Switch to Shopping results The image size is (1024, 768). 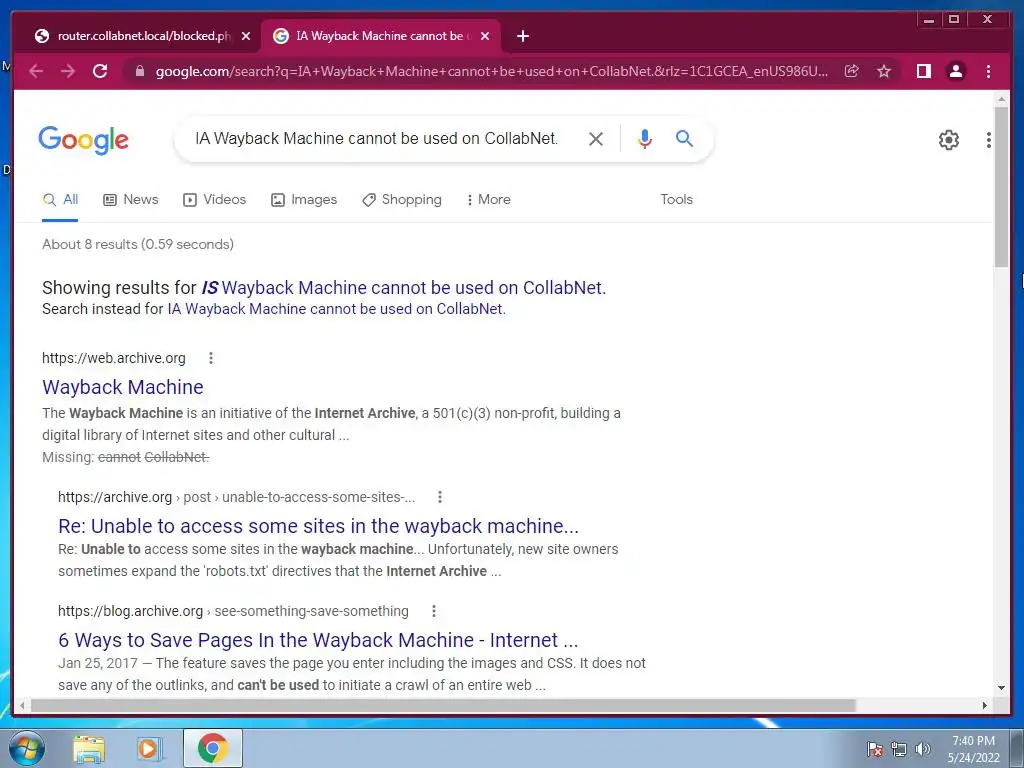(x=402, y=200)
